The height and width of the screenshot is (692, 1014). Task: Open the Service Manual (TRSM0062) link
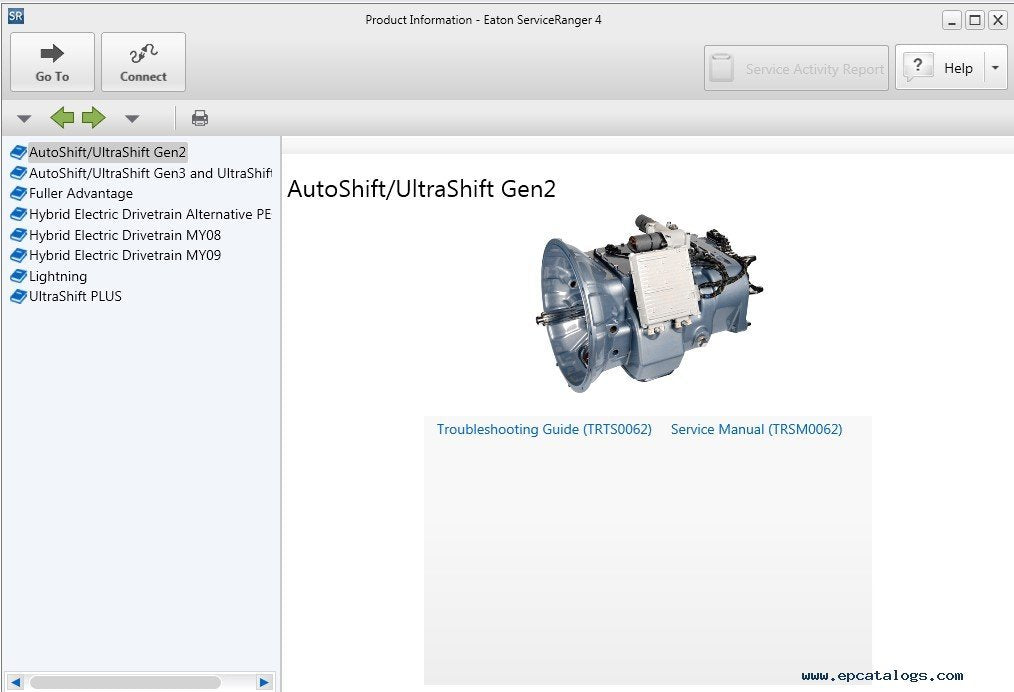point(756,429)
